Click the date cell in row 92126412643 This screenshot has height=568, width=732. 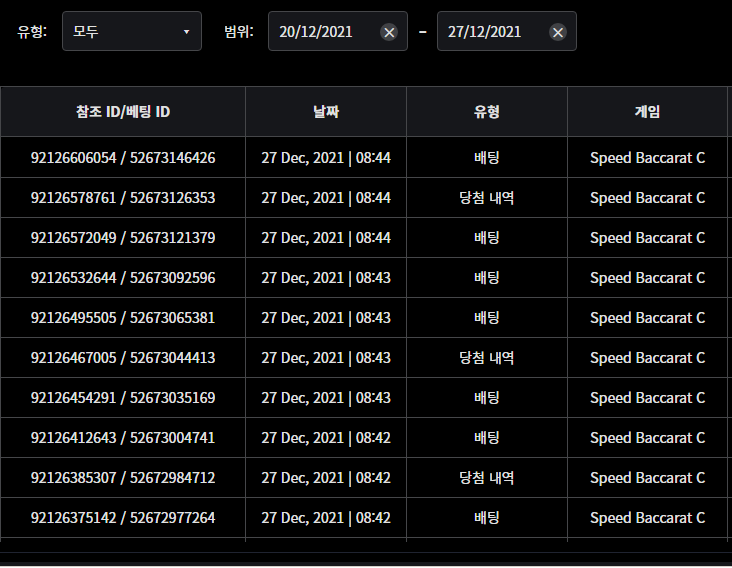[326, 438]
